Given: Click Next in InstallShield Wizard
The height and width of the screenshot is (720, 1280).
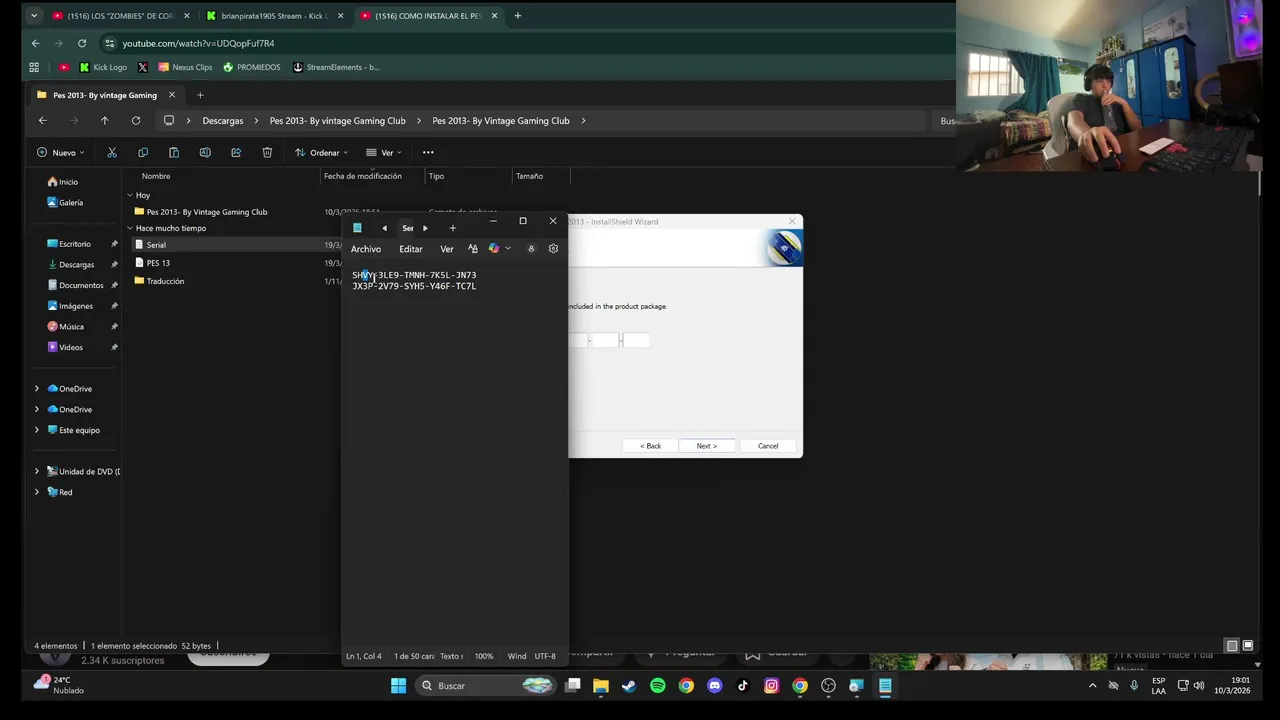Looking at the screenshot, I should coord(707,446).
